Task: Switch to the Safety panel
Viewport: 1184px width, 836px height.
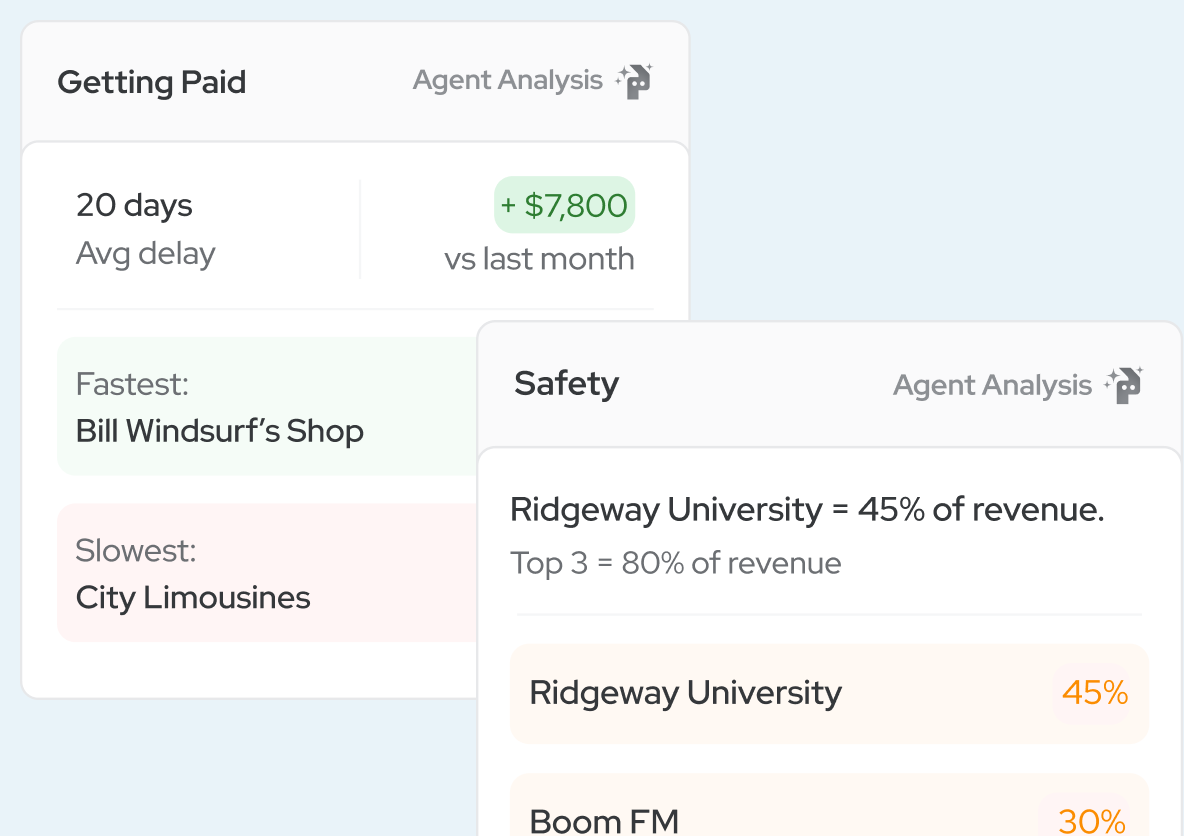Action: click(566, 383)
